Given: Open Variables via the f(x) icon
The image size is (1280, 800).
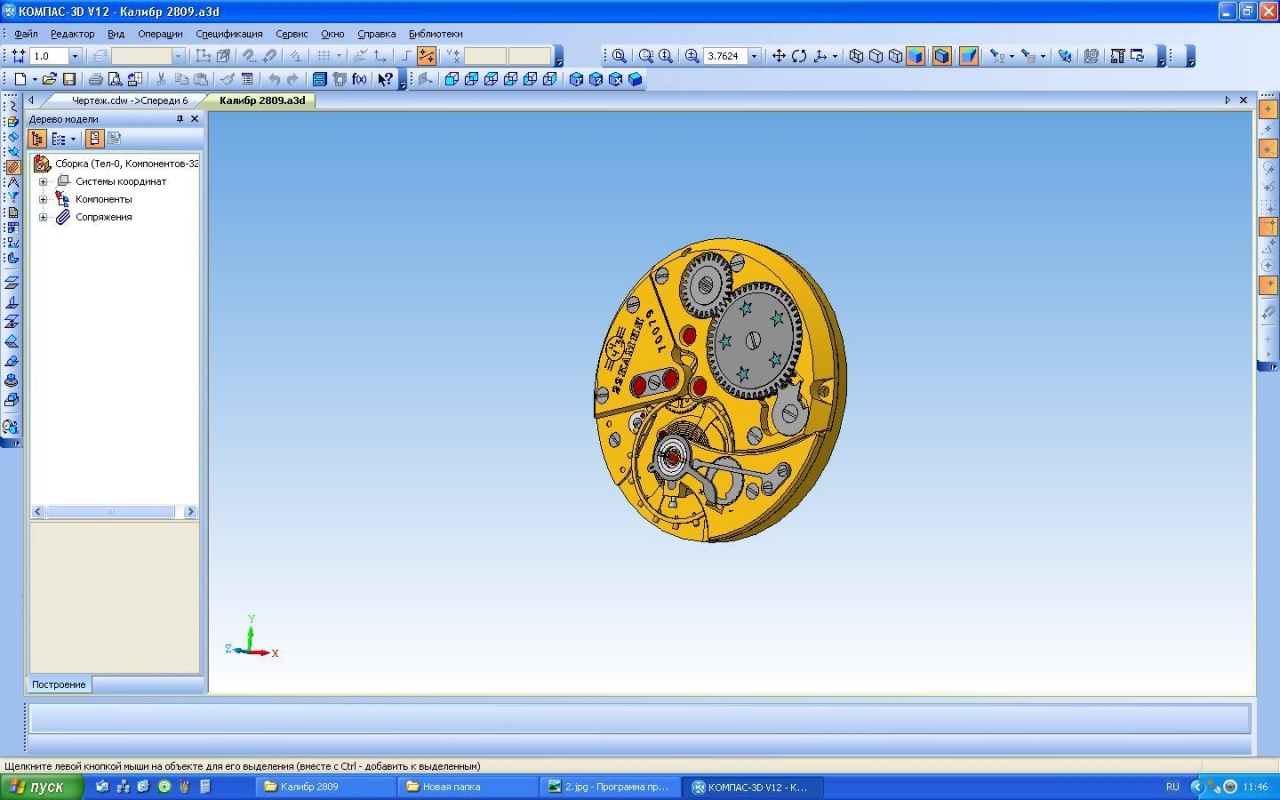Looking at the screenshot, I should coord(359,79).
